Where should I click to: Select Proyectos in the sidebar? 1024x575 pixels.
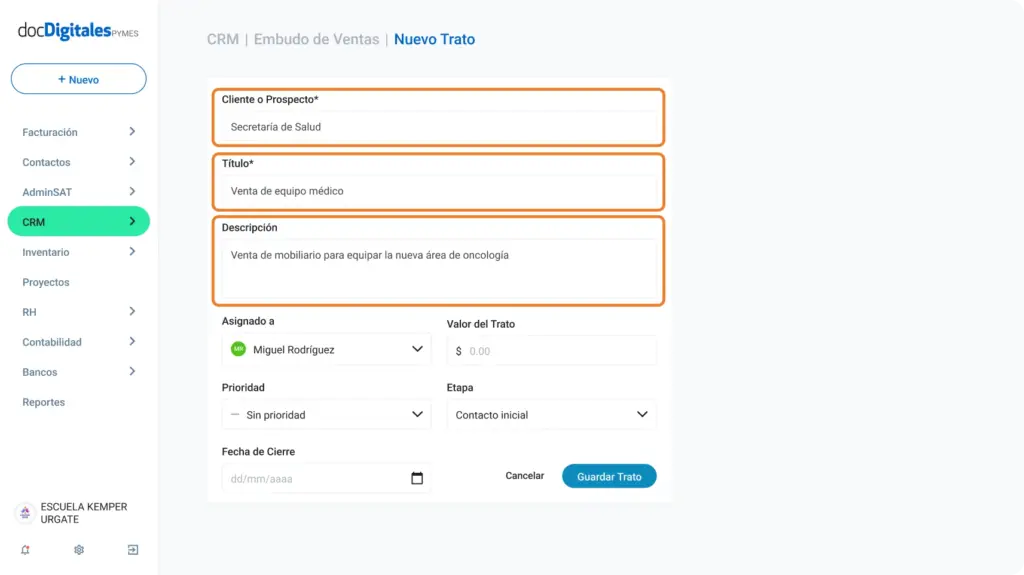tap(46, 282)
